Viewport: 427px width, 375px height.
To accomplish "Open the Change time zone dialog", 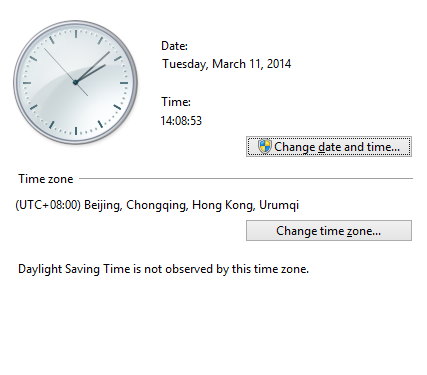I will [329, 231].
